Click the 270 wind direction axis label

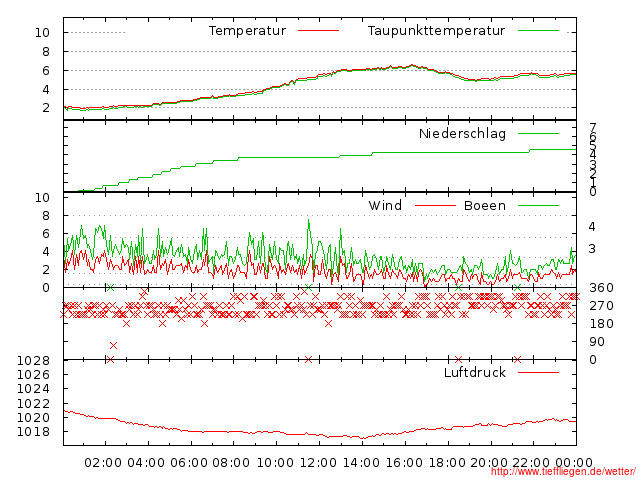tap(601, 306)
